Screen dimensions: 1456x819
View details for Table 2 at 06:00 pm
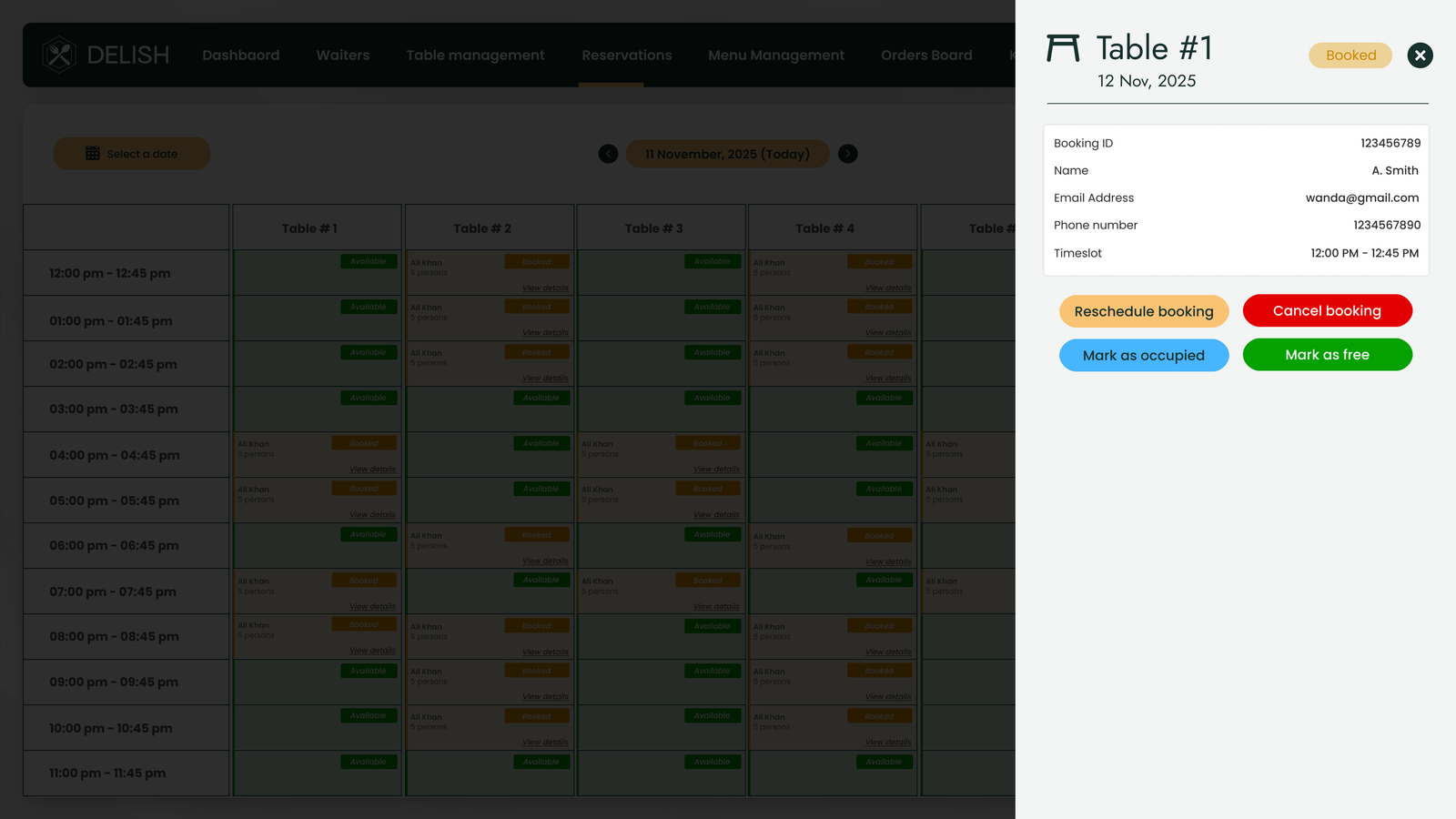[x=545, y=561]
